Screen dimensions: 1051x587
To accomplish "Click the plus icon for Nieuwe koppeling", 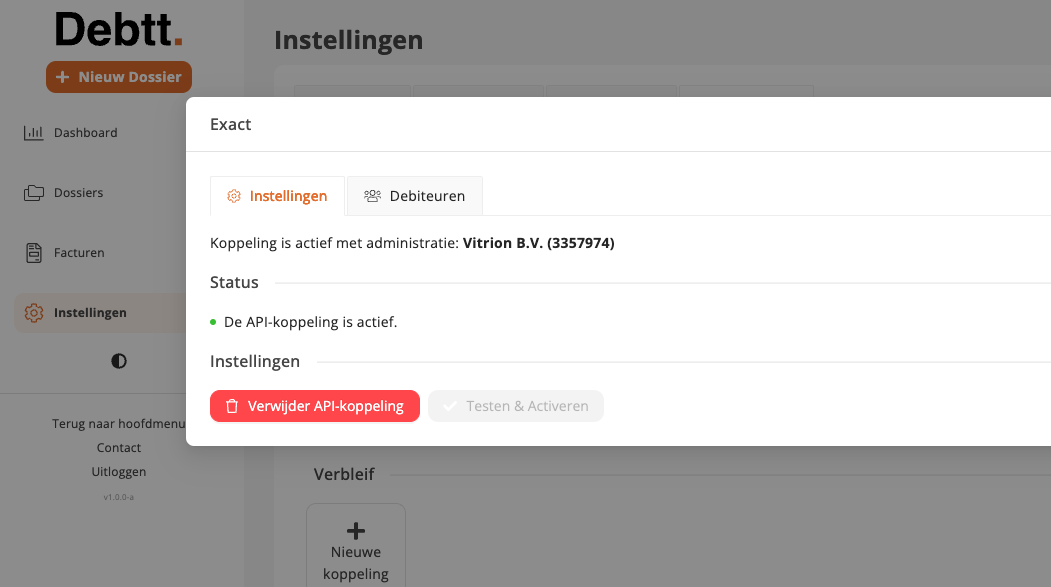I will click(x=356, y=531).
